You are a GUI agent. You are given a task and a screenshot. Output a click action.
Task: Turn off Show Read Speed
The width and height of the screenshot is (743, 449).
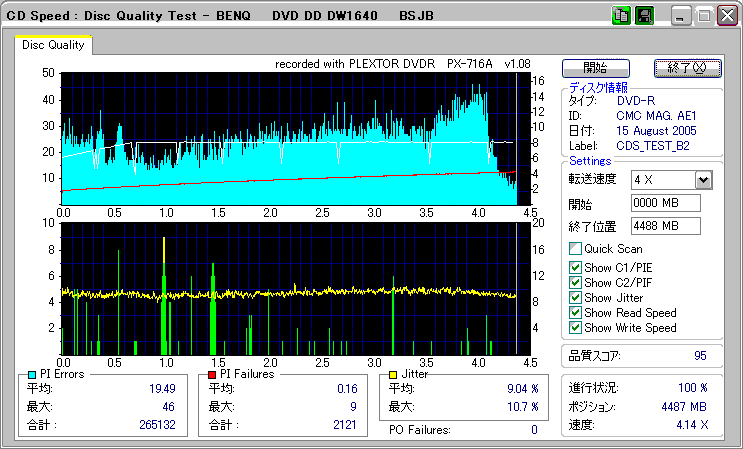click(575, 312)
